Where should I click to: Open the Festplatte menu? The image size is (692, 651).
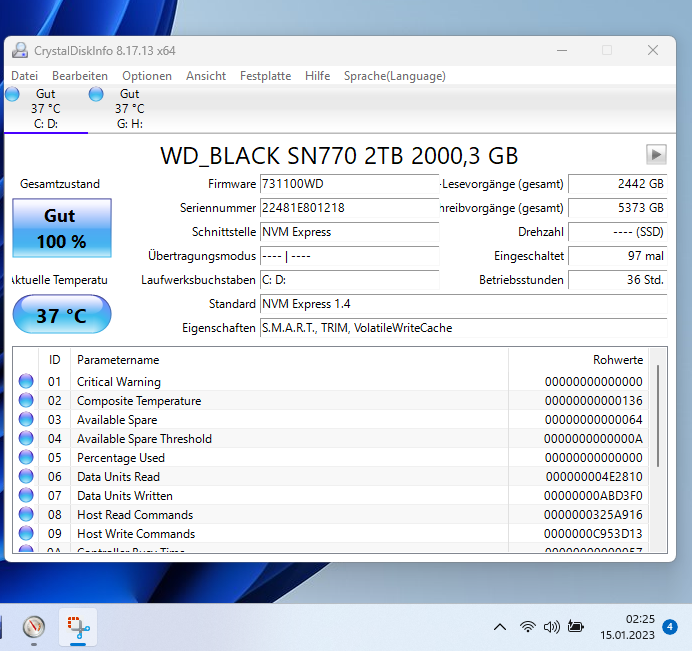pos(265,76)
